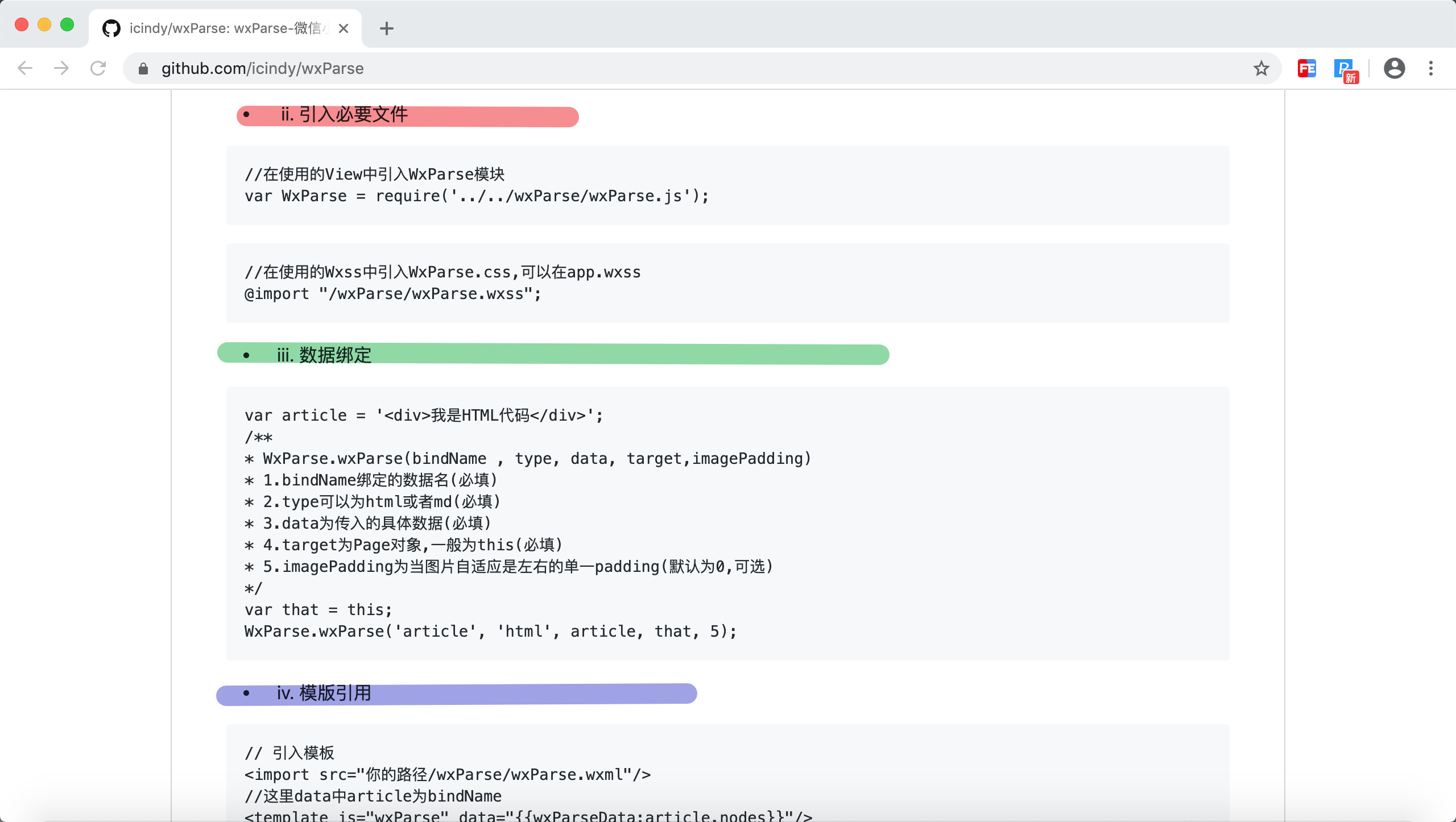
Task: Click the browser back arrow
Action: [x=25, y=68]
